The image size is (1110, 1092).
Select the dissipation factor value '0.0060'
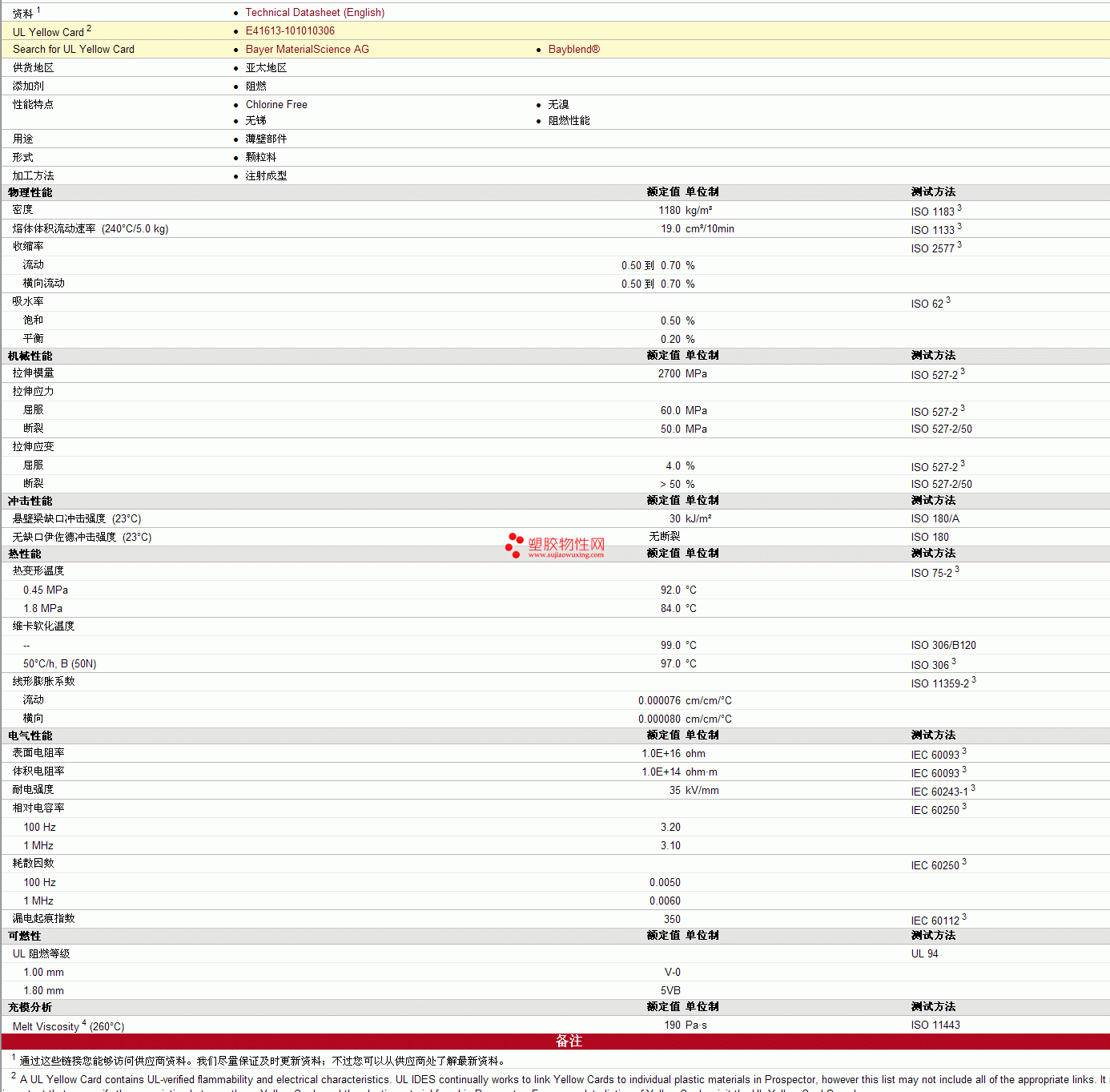(x=666, y=901)
